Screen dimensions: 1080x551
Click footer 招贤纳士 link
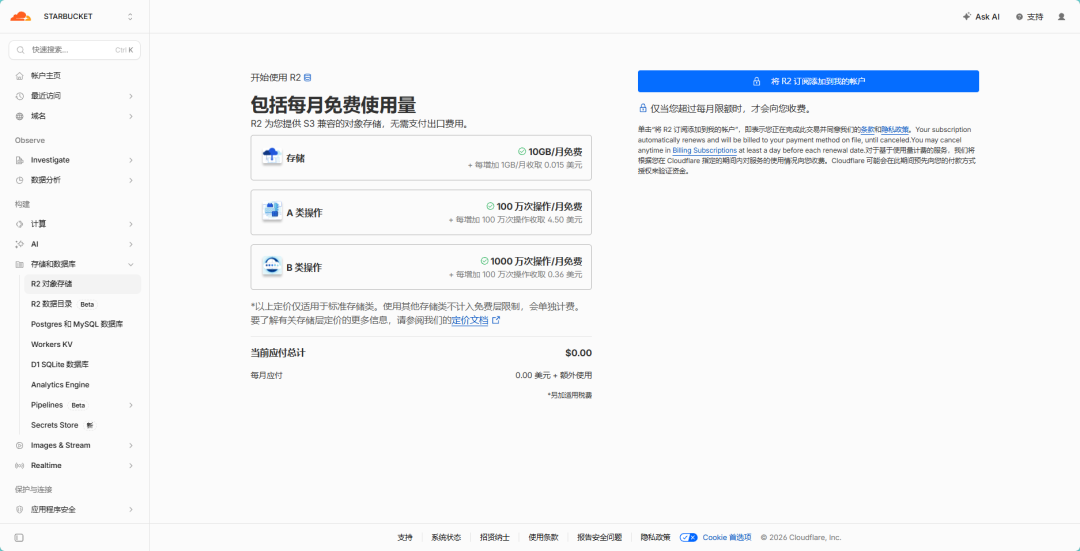click(x=495, y=537)
